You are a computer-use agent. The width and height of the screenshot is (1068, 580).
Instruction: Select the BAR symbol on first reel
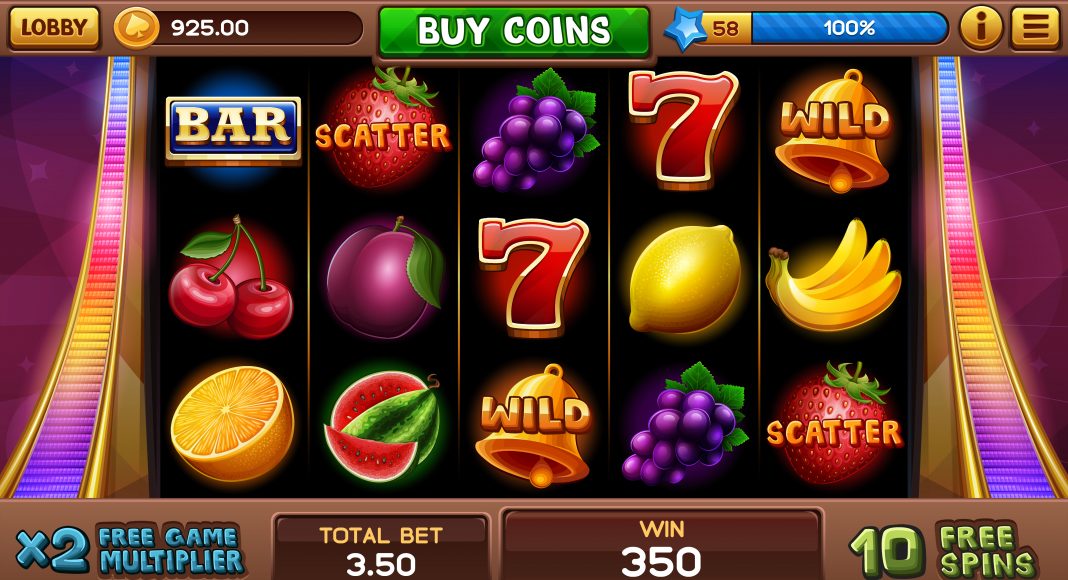coord(233,129)
